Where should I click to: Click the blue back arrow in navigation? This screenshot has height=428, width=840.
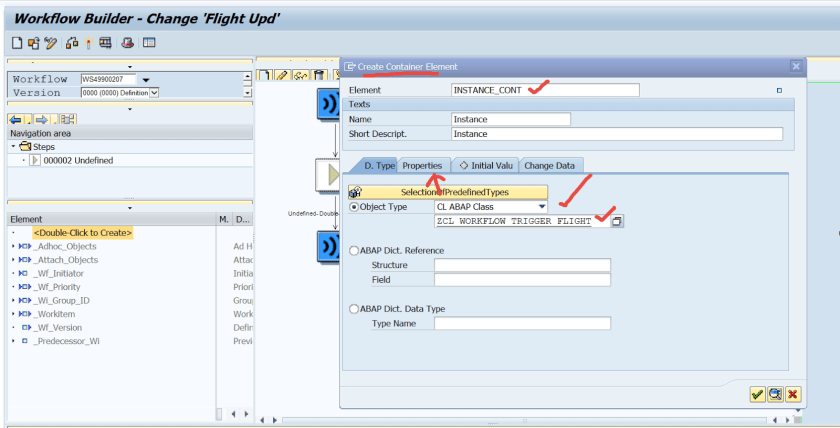click(x=16, y=119)
